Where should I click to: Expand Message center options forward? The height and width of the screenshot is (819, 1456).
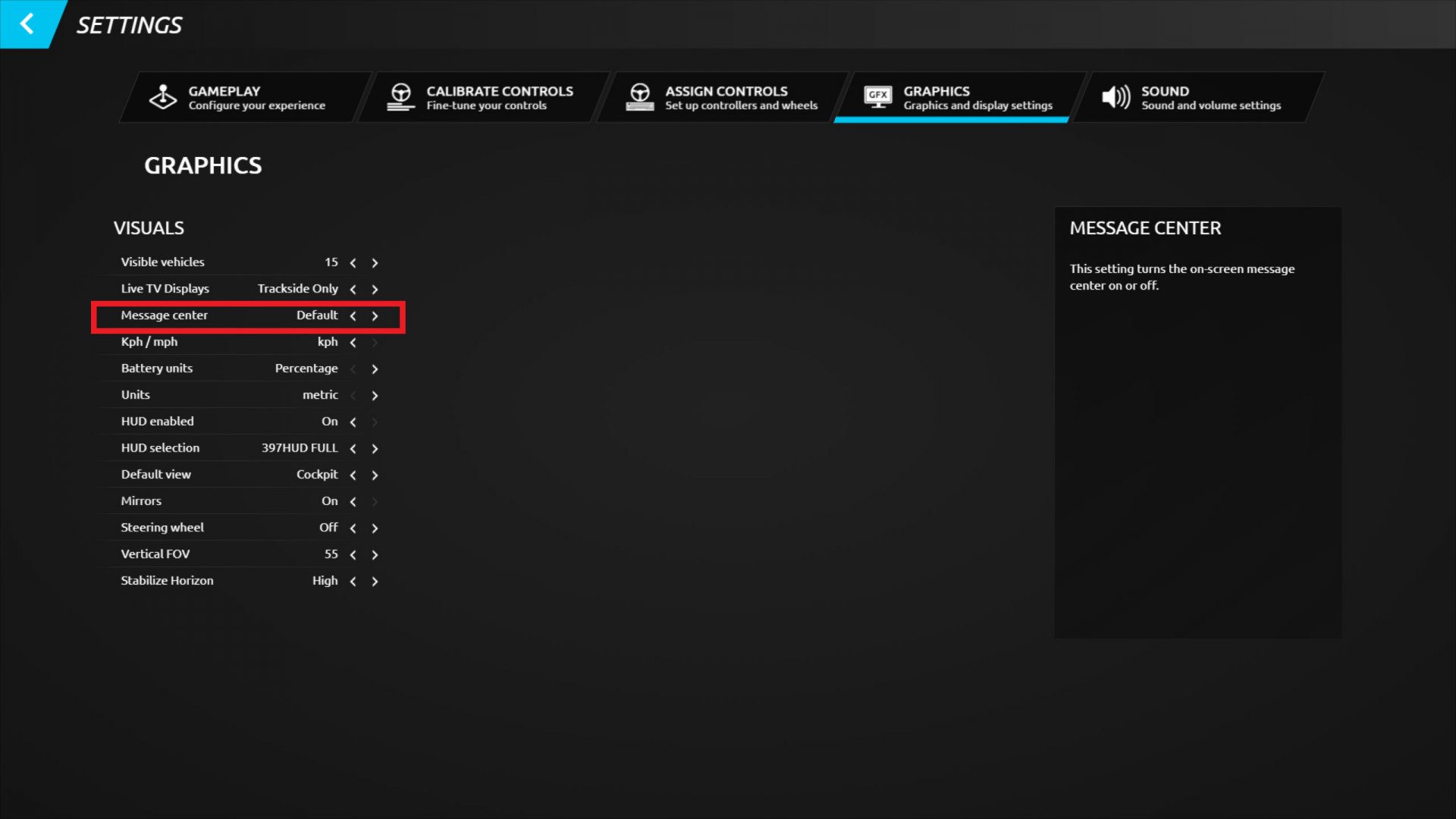(375, 315)
